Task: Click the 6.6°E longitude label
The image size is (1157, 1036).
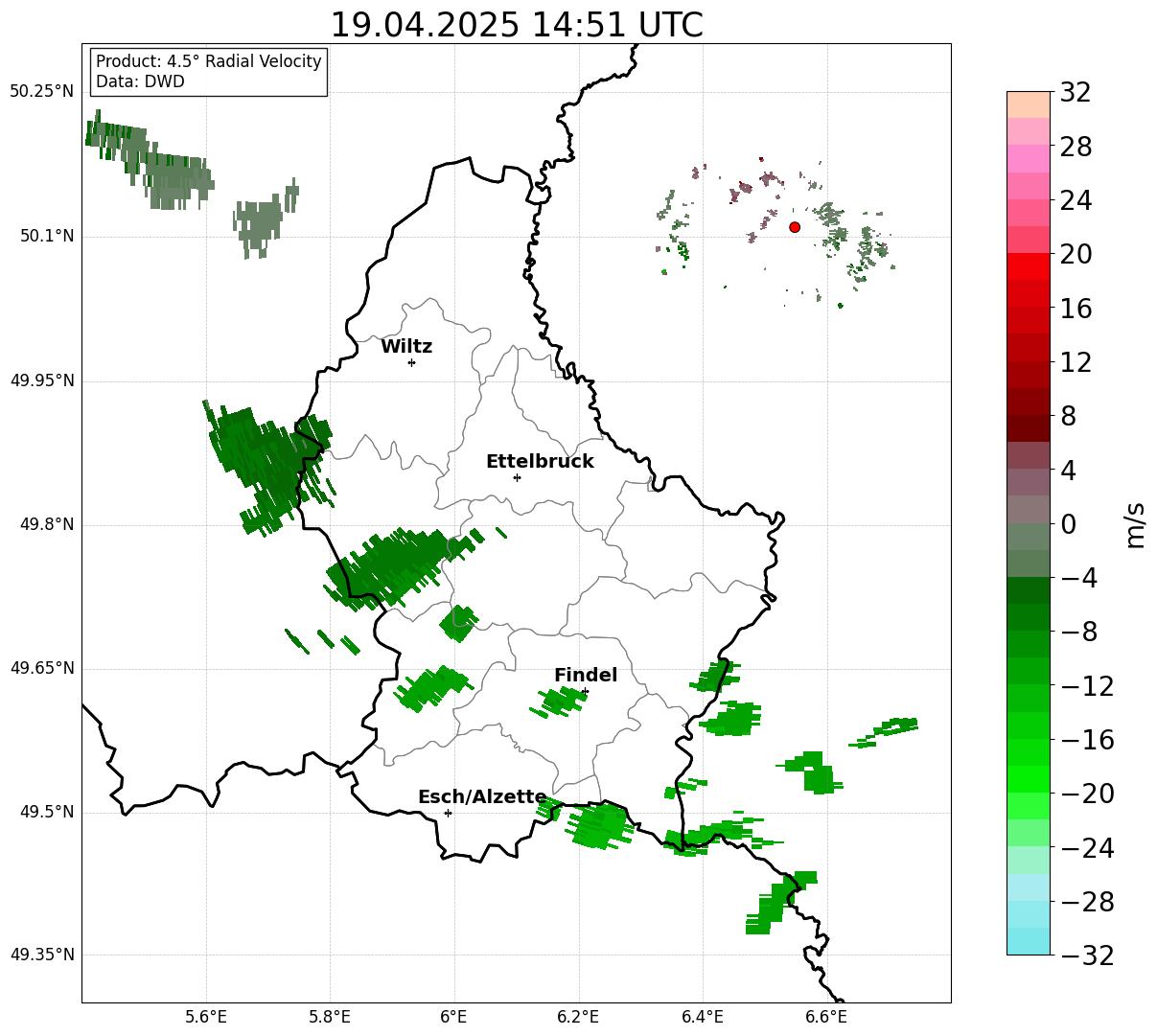Action: 826,1017
